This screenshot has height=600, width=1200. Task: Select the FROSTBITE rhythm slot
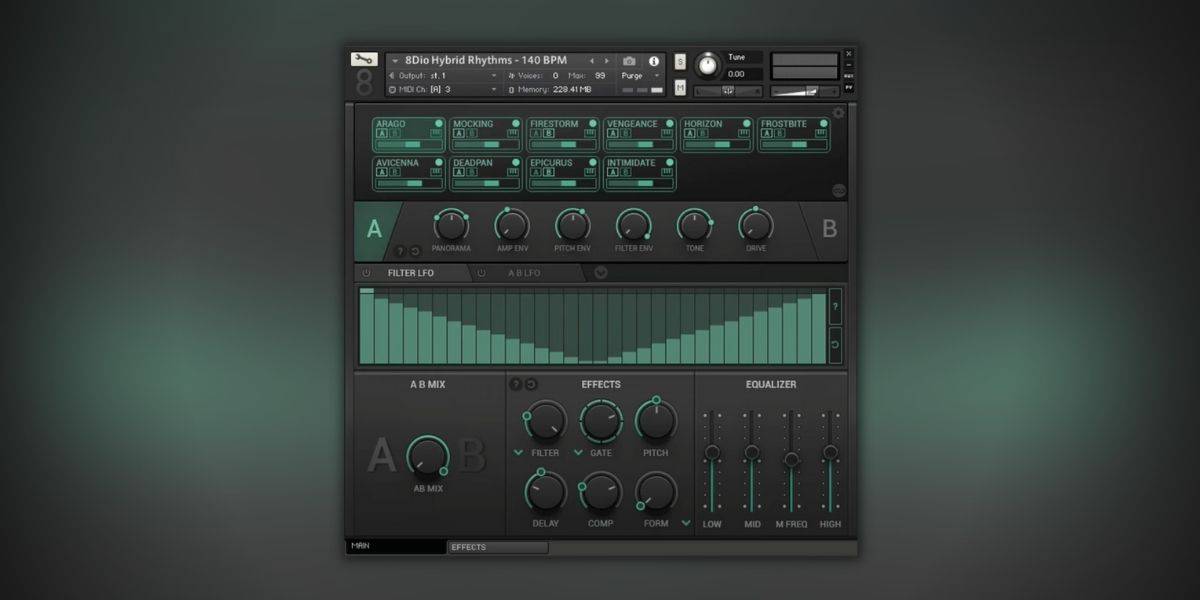[x=794, y=134]
